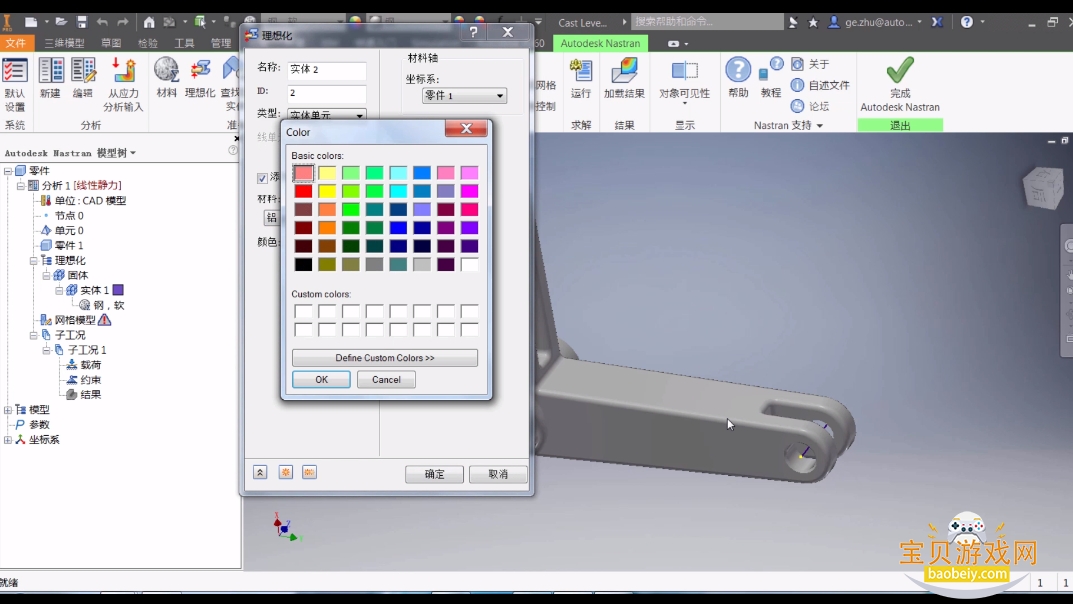The image size is (1073, 604).
Task: Click the search help and commands box
Action: (706, 22)
